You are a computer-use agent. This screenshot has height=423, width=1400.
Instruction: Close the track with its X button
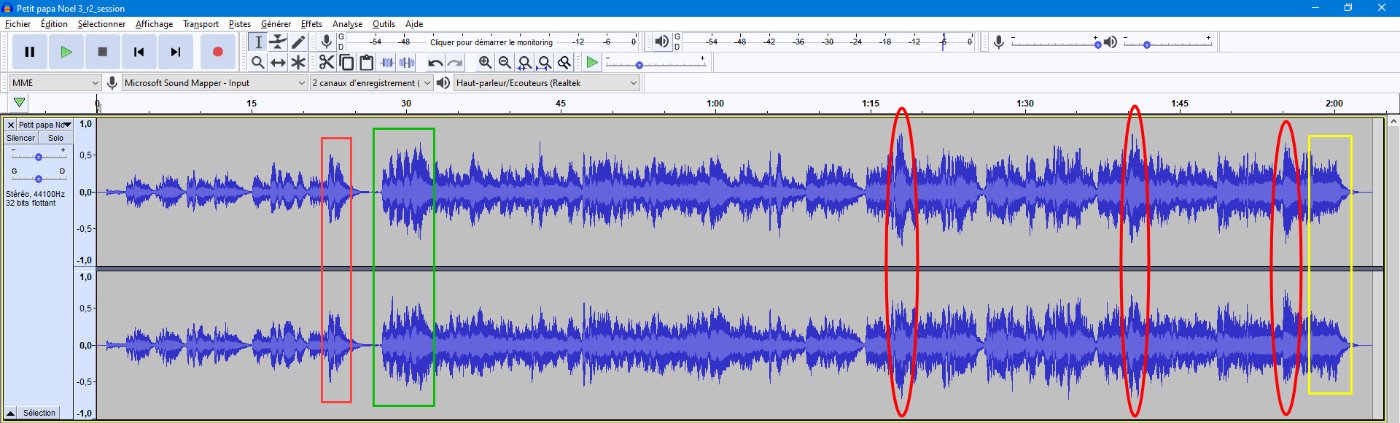tap(11, 125)
